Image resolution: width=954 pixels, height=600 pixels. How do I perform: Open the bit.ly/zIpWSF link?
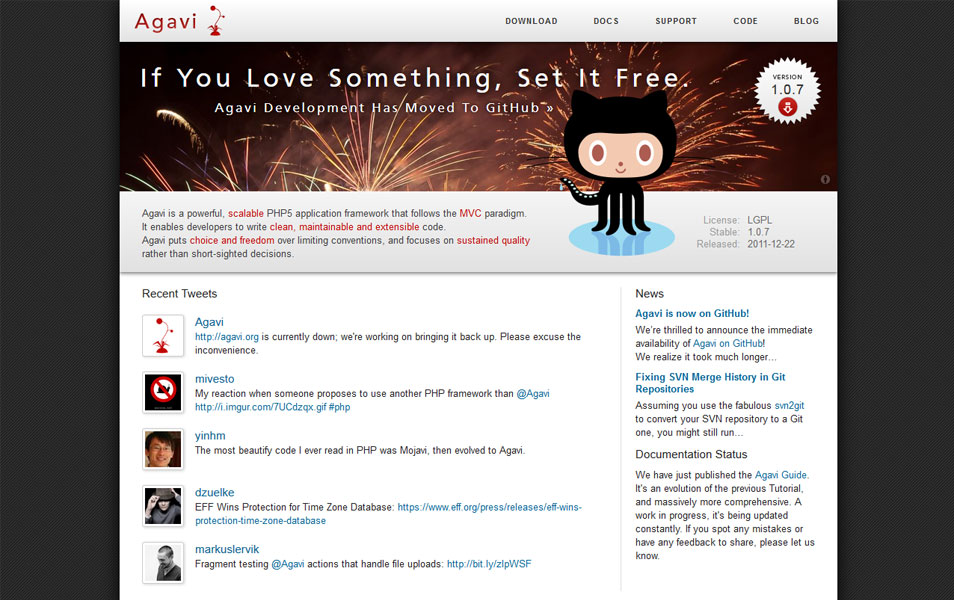489,564
